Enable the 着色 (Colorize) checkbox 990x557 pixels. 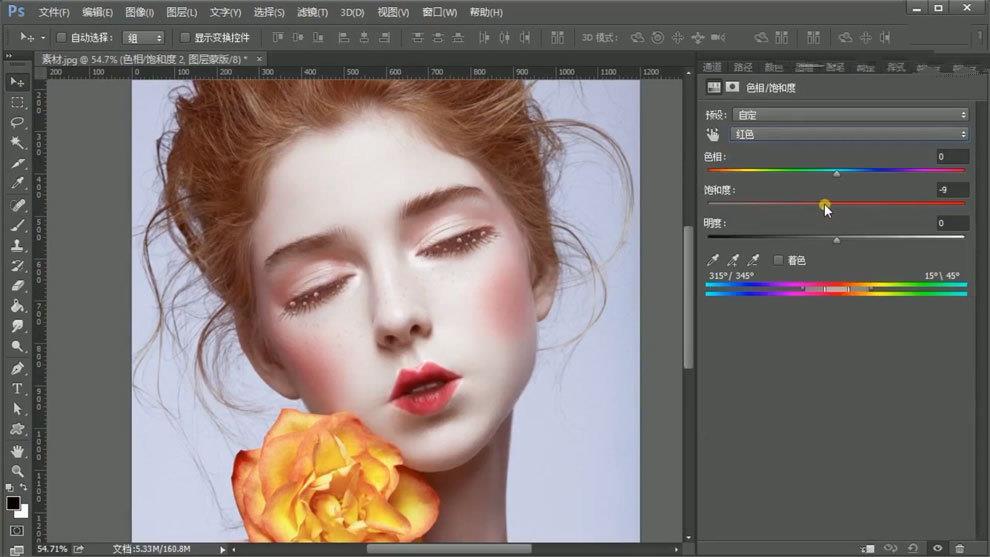click(x=779, y=260)
